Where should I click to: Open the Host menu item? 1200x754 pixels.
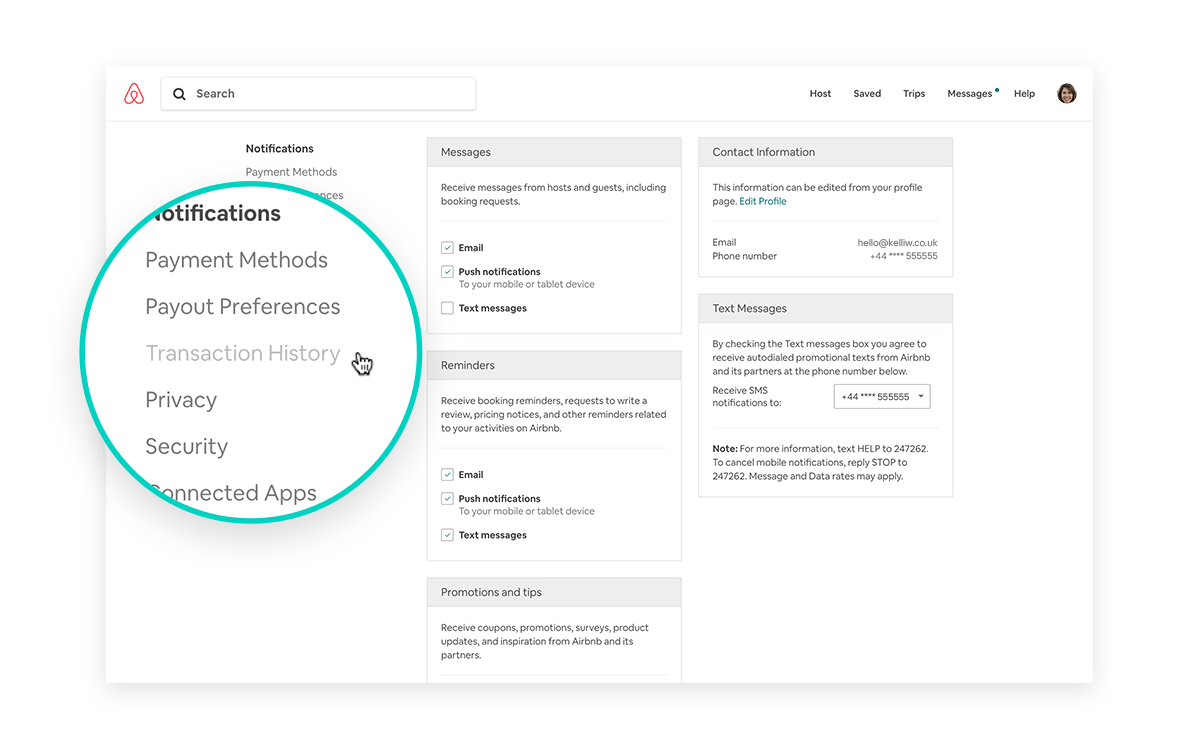click(x=820, y=94)
